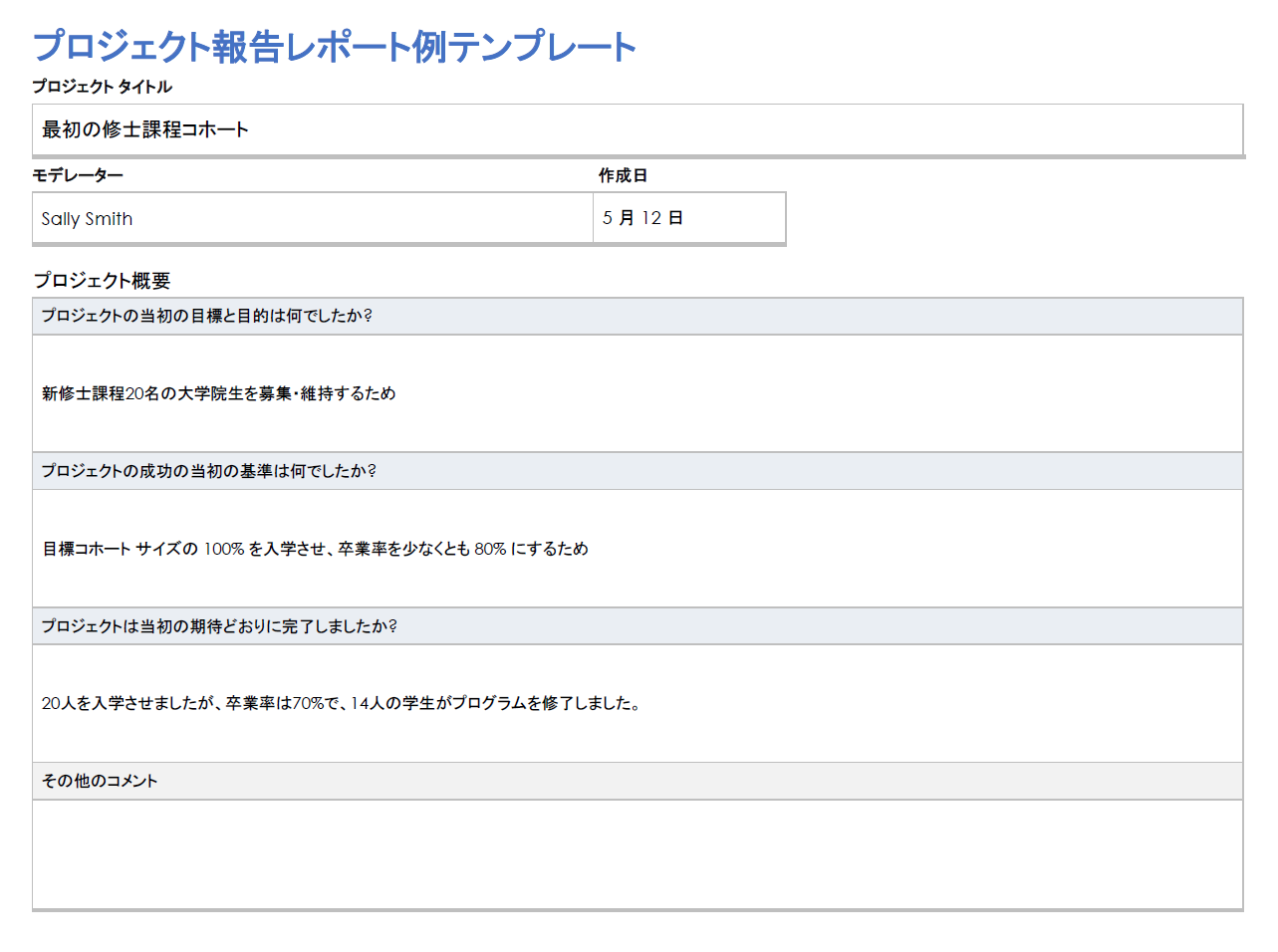1278x952 pixels.
Task: Click the question プロジェクトは当初の期待どおりに完了しましたか?
Action: (638, 626)
